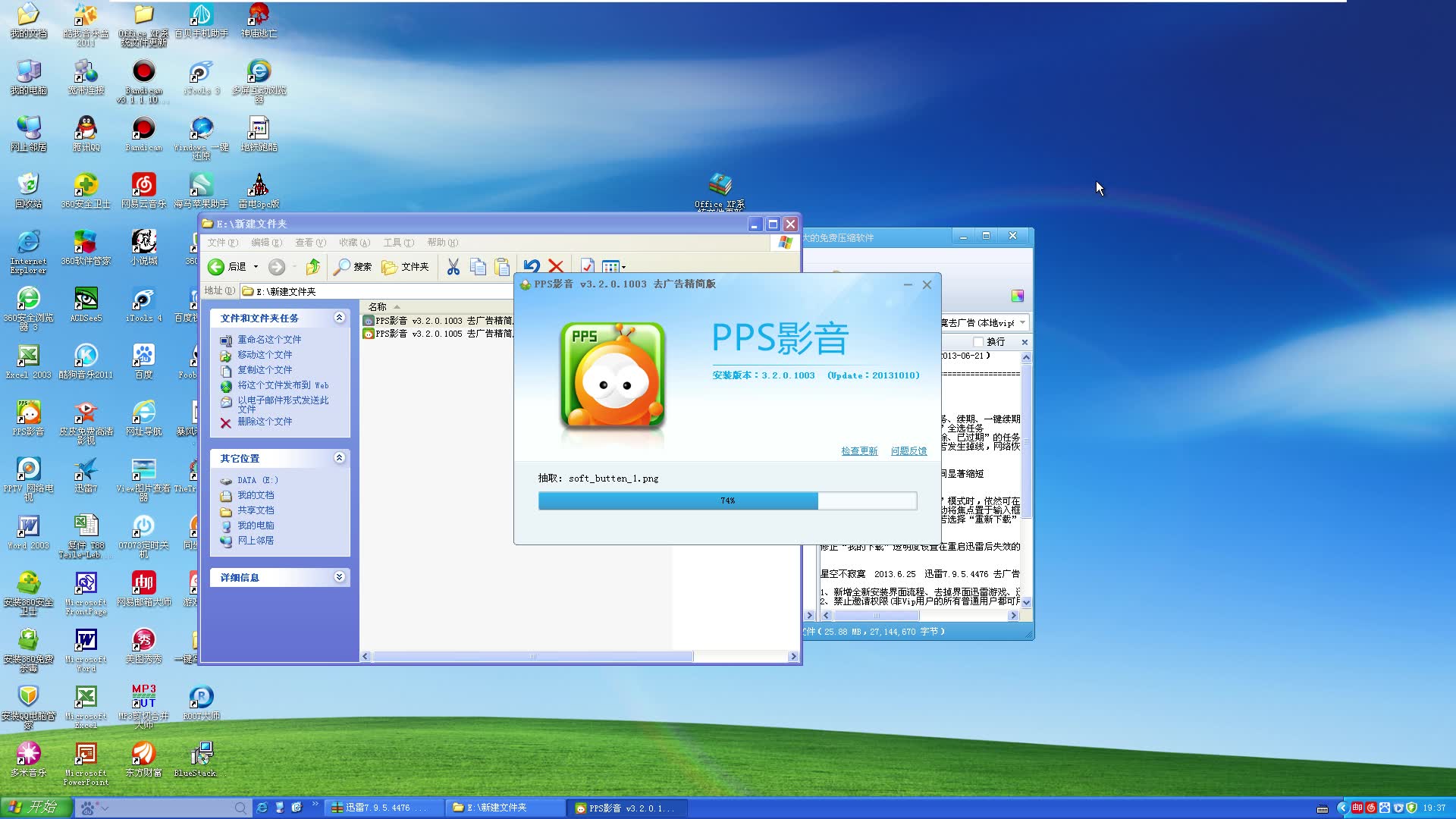1456x819 pixels.
Task: Switch to 迅雷7.9.5.4476 taskbar button
Action: click(385, 808)
